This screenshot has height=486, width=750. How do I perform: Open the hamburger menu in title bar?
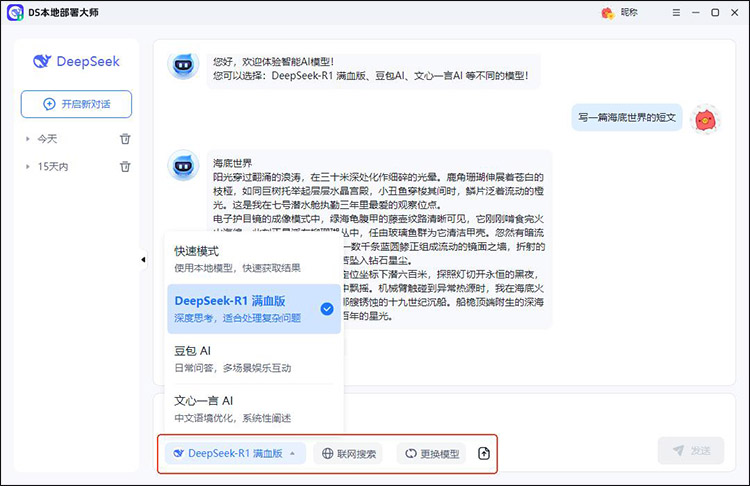[676, 12]
